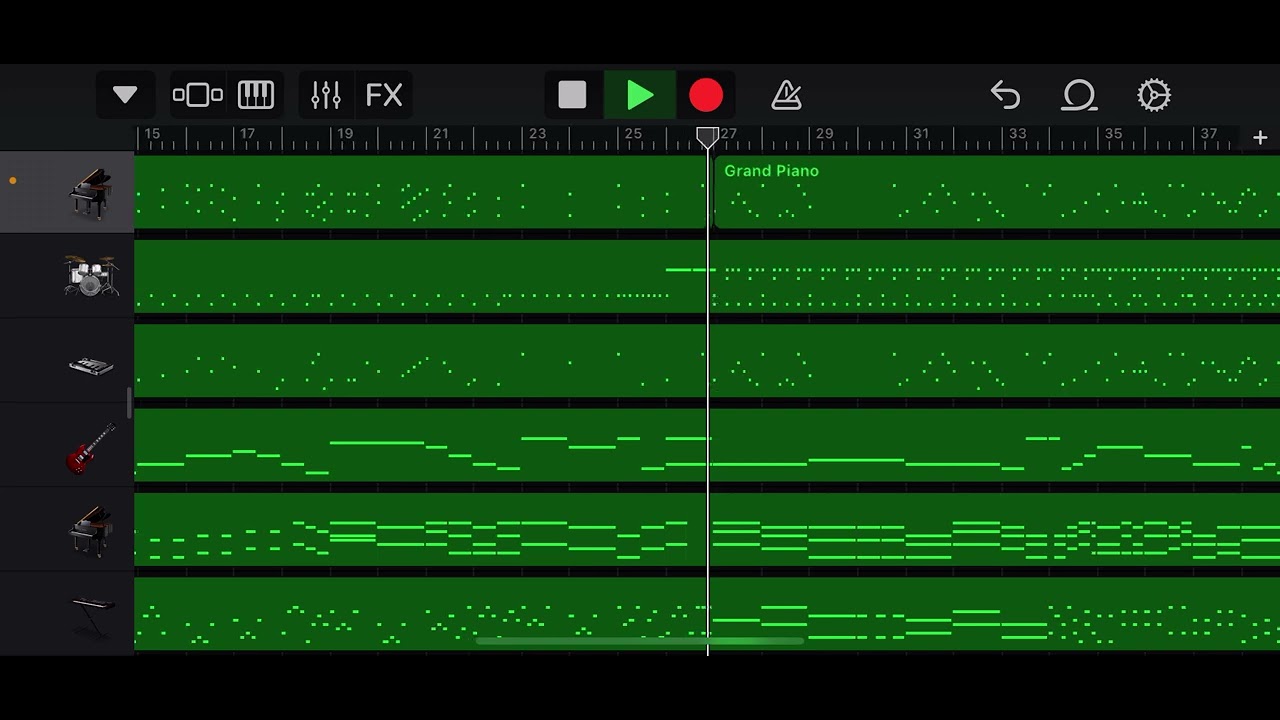Jump to bar 23 on the ruler
Viewport: 1280px width, 720px height.
coord(537,133)
